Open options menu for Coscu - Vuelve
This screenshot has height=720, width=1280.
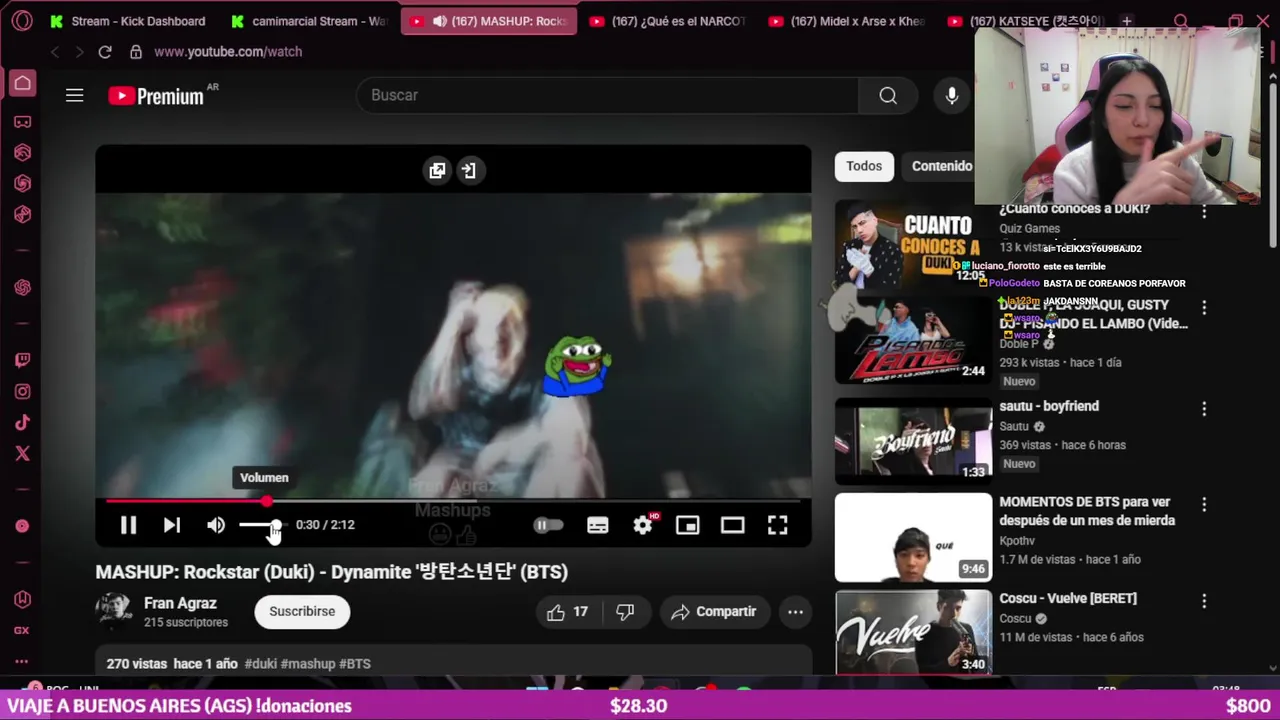click(x=1204, y=601)
